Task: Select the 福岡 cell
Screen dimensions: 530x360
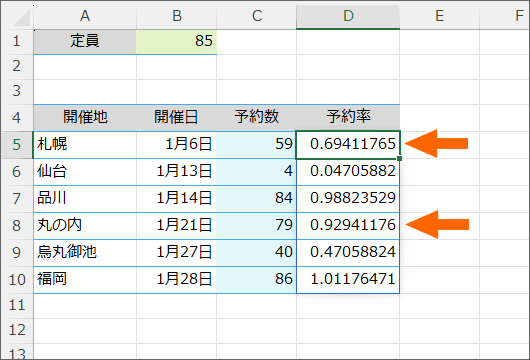Action: [x=85, y=280]
